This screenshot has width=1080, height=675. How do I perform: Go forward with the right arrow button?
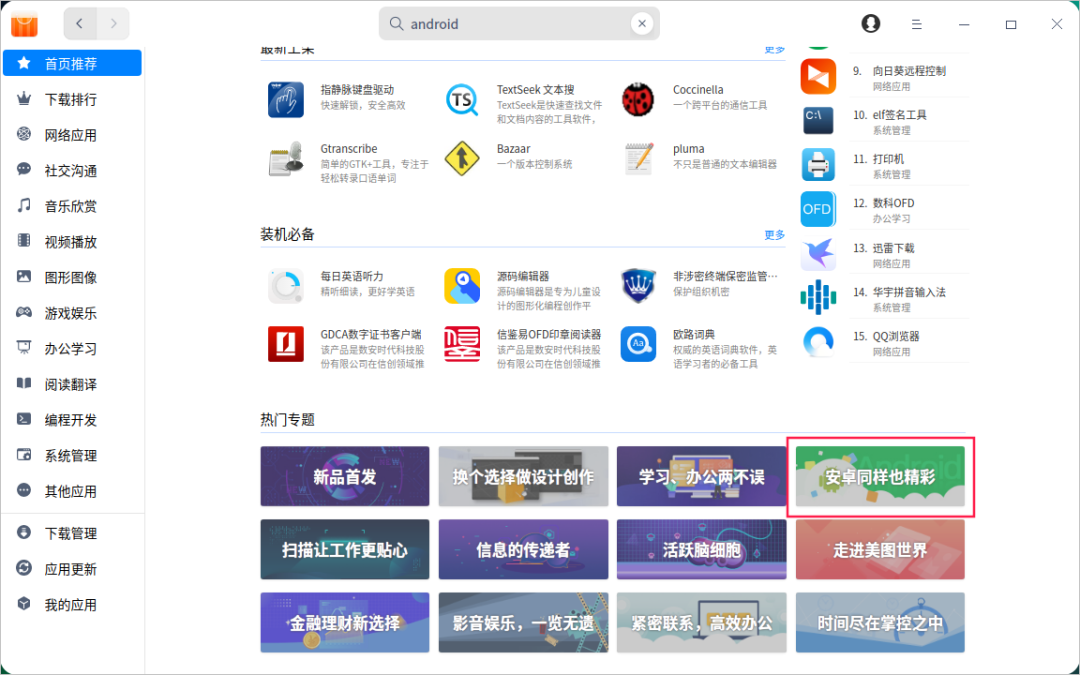[x=114, y=24]
